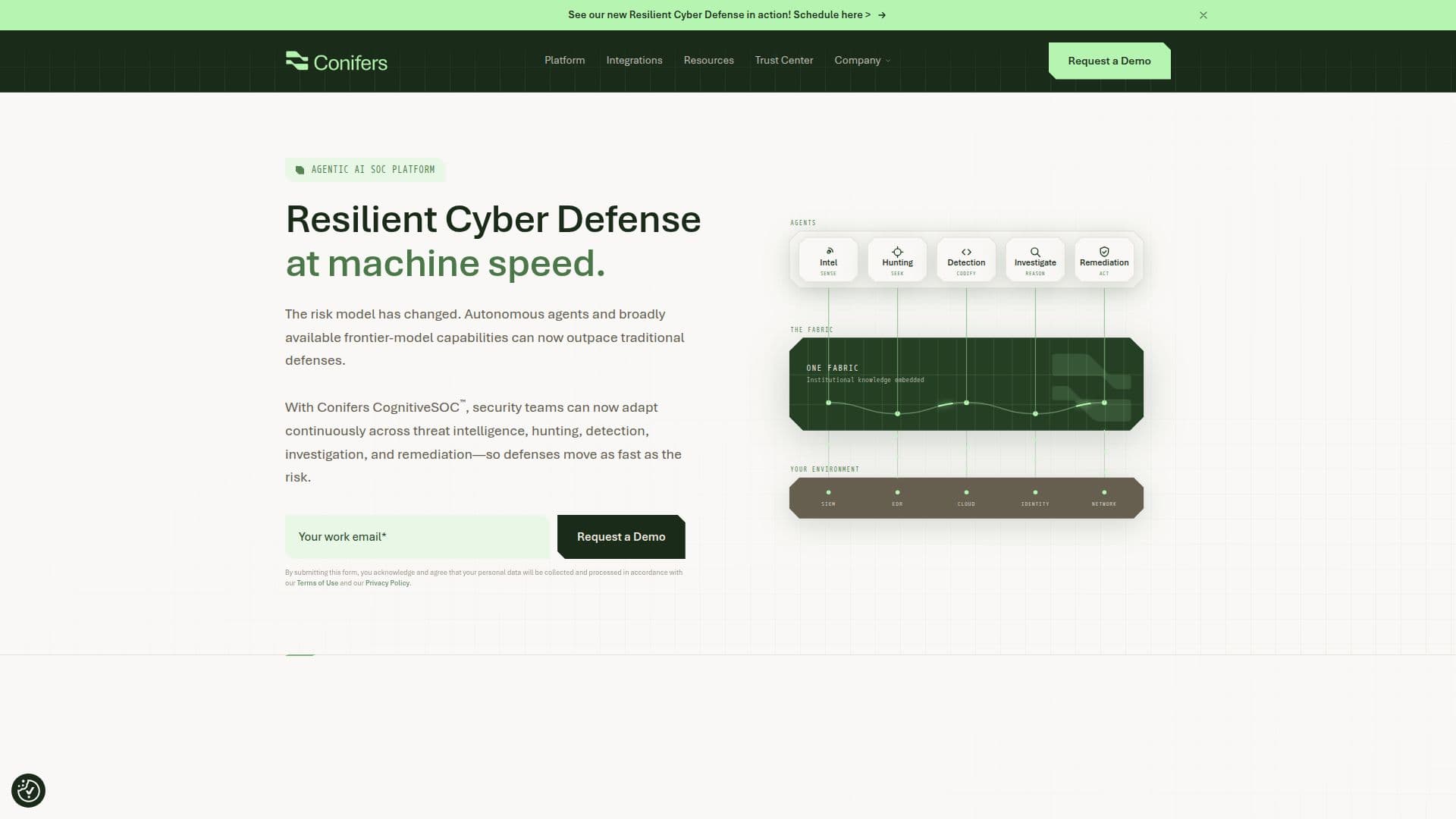Focus the work email field

tap(417, 537)
